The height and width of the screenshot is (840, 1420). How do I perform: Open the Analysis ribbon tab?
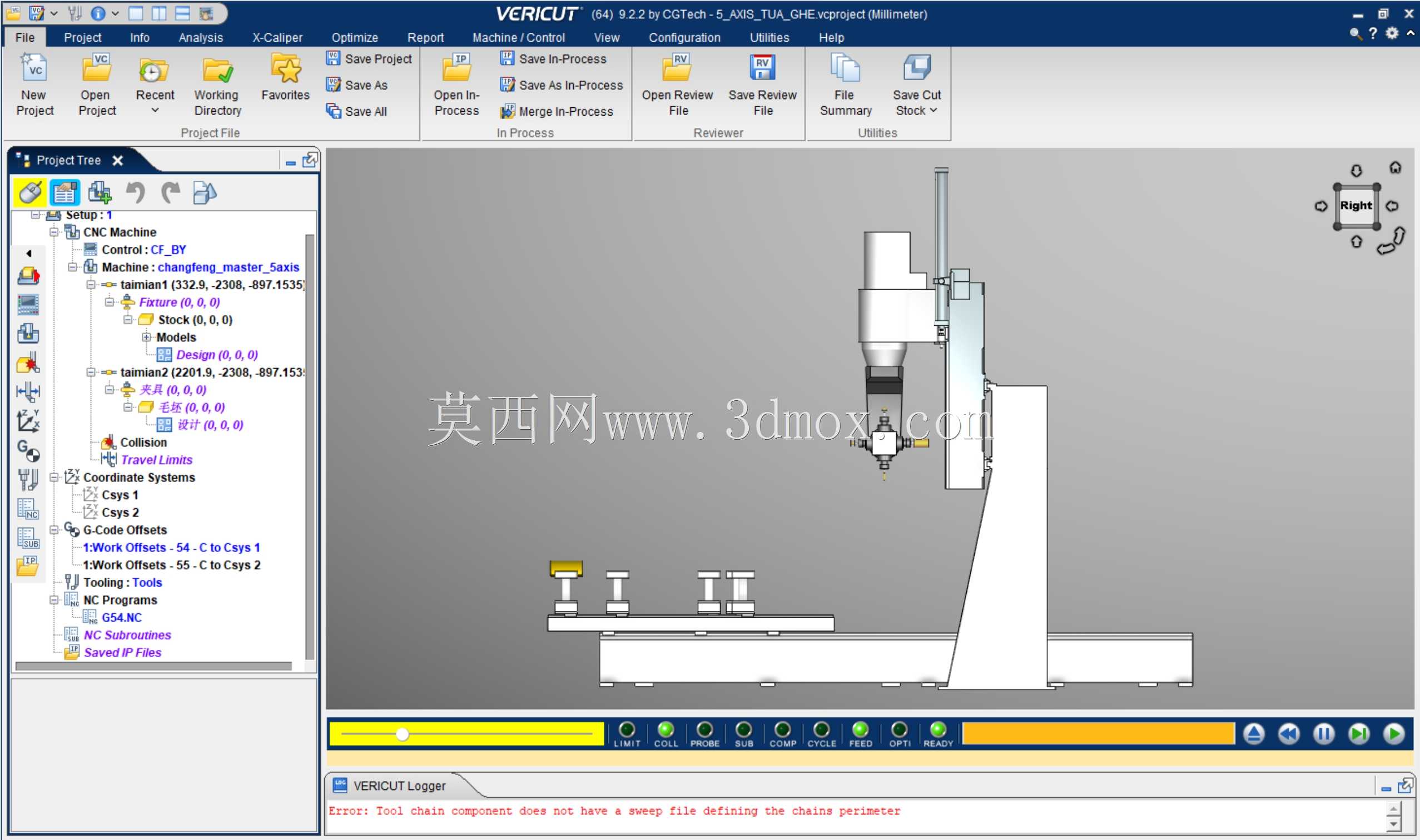(x=201, y=37)
